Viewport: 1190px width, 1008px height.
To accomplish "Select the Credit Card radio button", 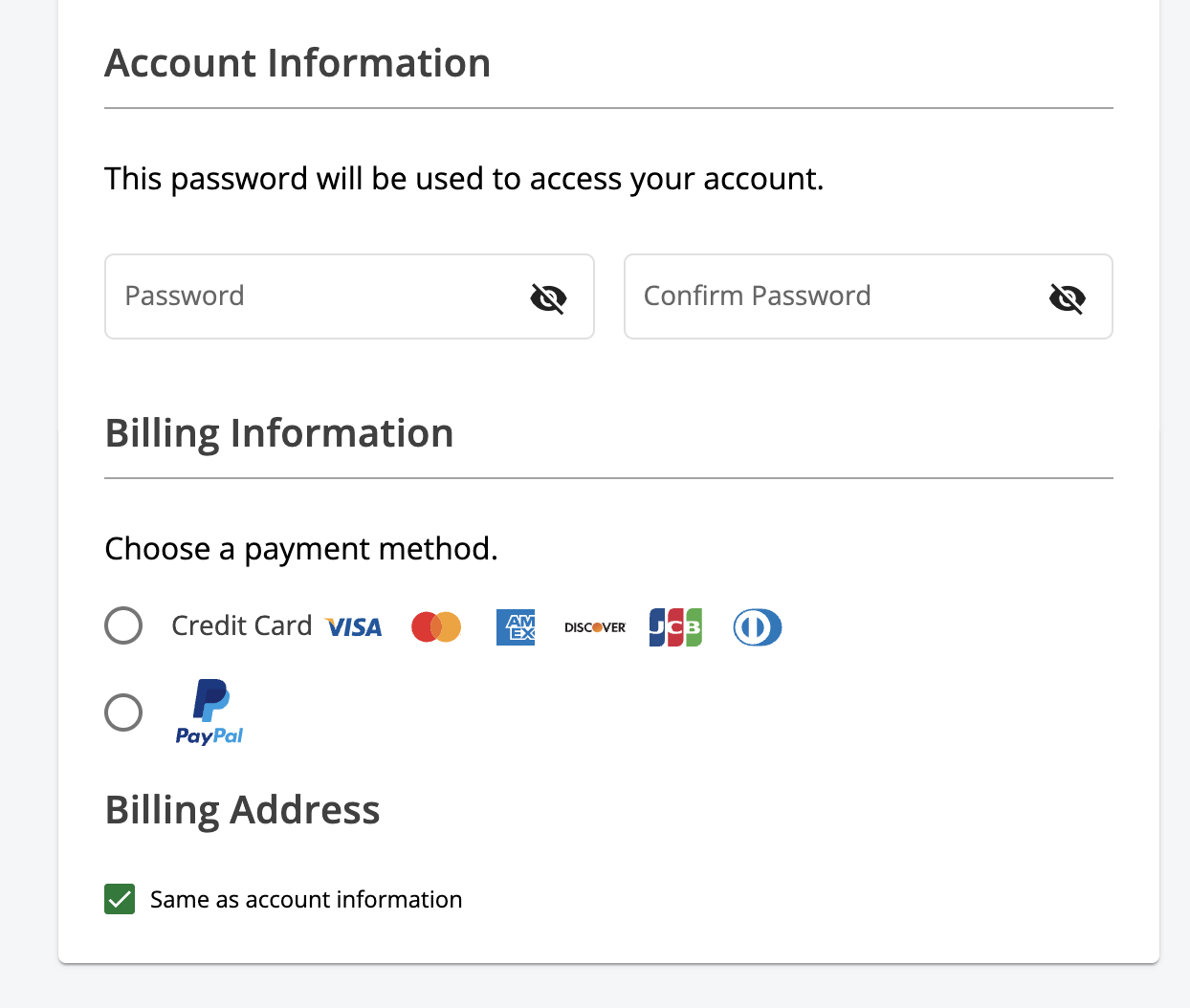I will pyautogui.click(x=123, y=625).
